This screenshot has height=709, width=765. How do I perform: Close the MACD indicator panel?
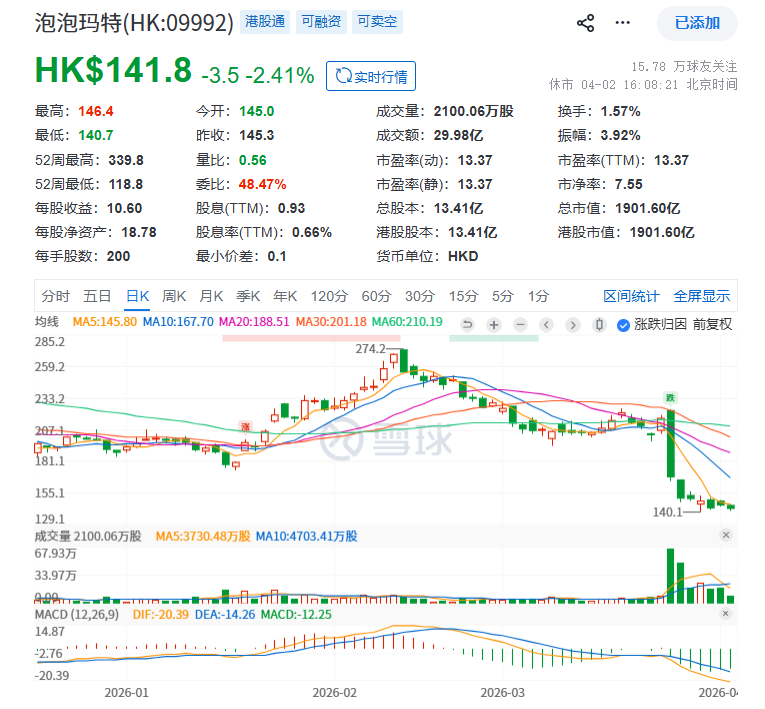(725, 613)
